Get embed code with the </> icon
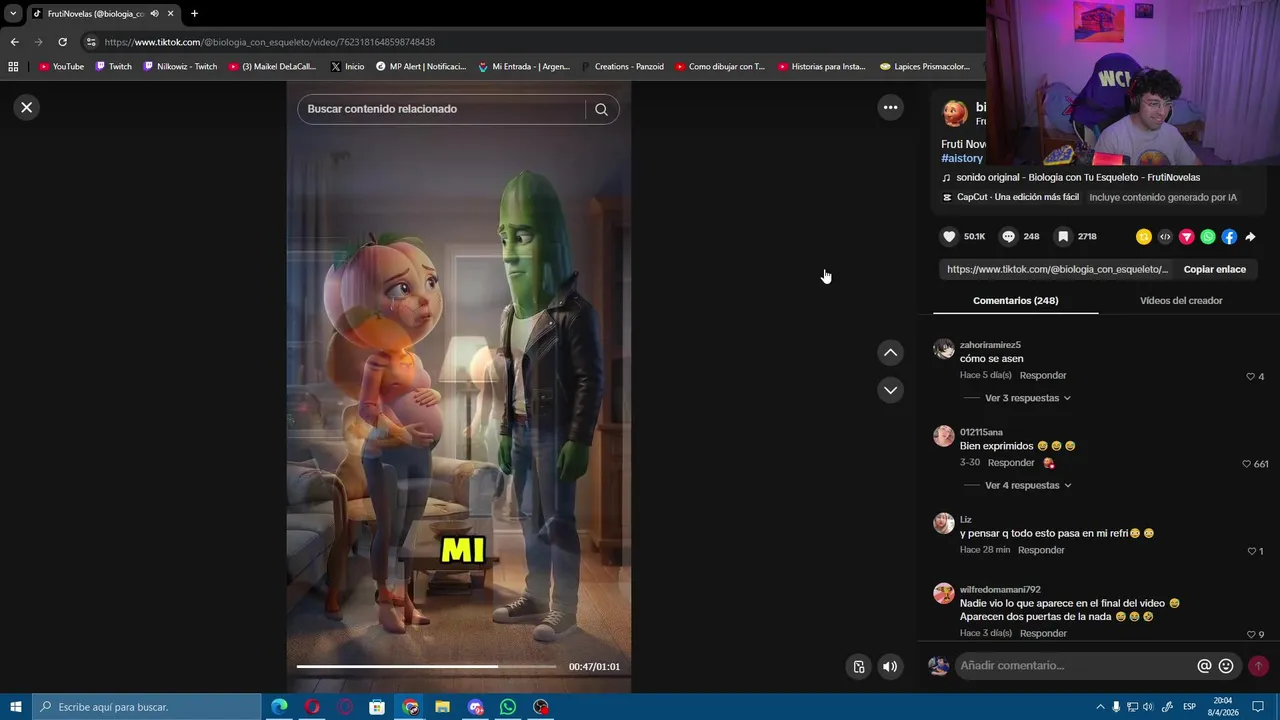Image resolution: width=1280 pixels, height=720 pixels. click(x=1165, y=237)
